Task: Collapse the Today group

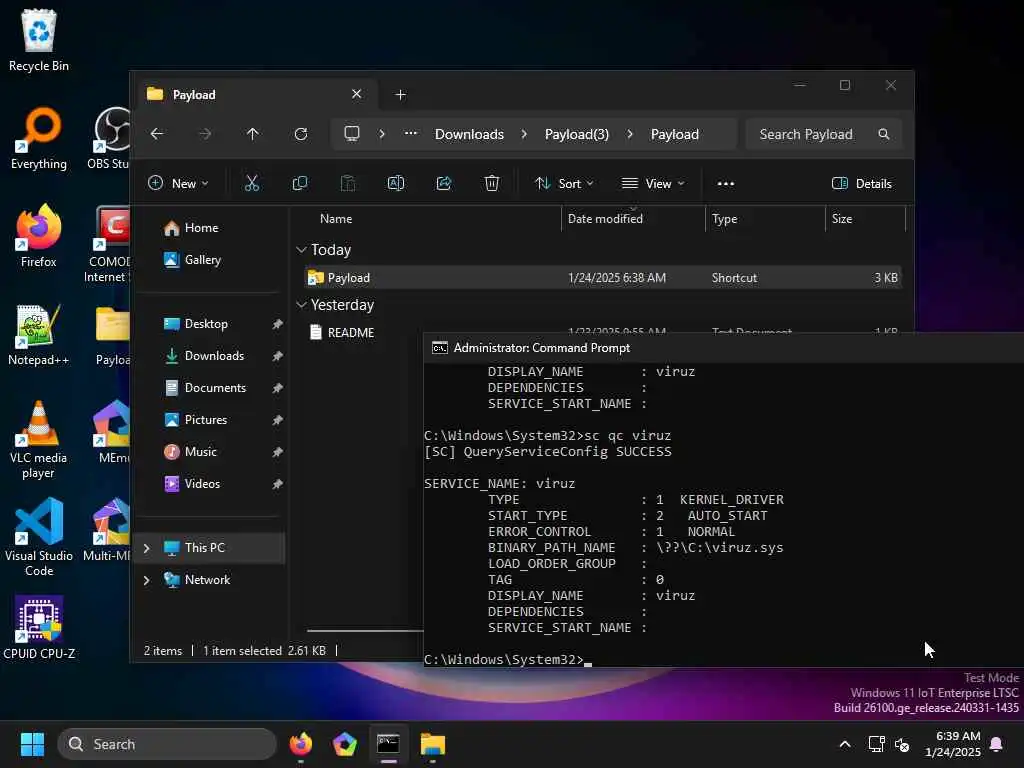Action: click(301, 249)
